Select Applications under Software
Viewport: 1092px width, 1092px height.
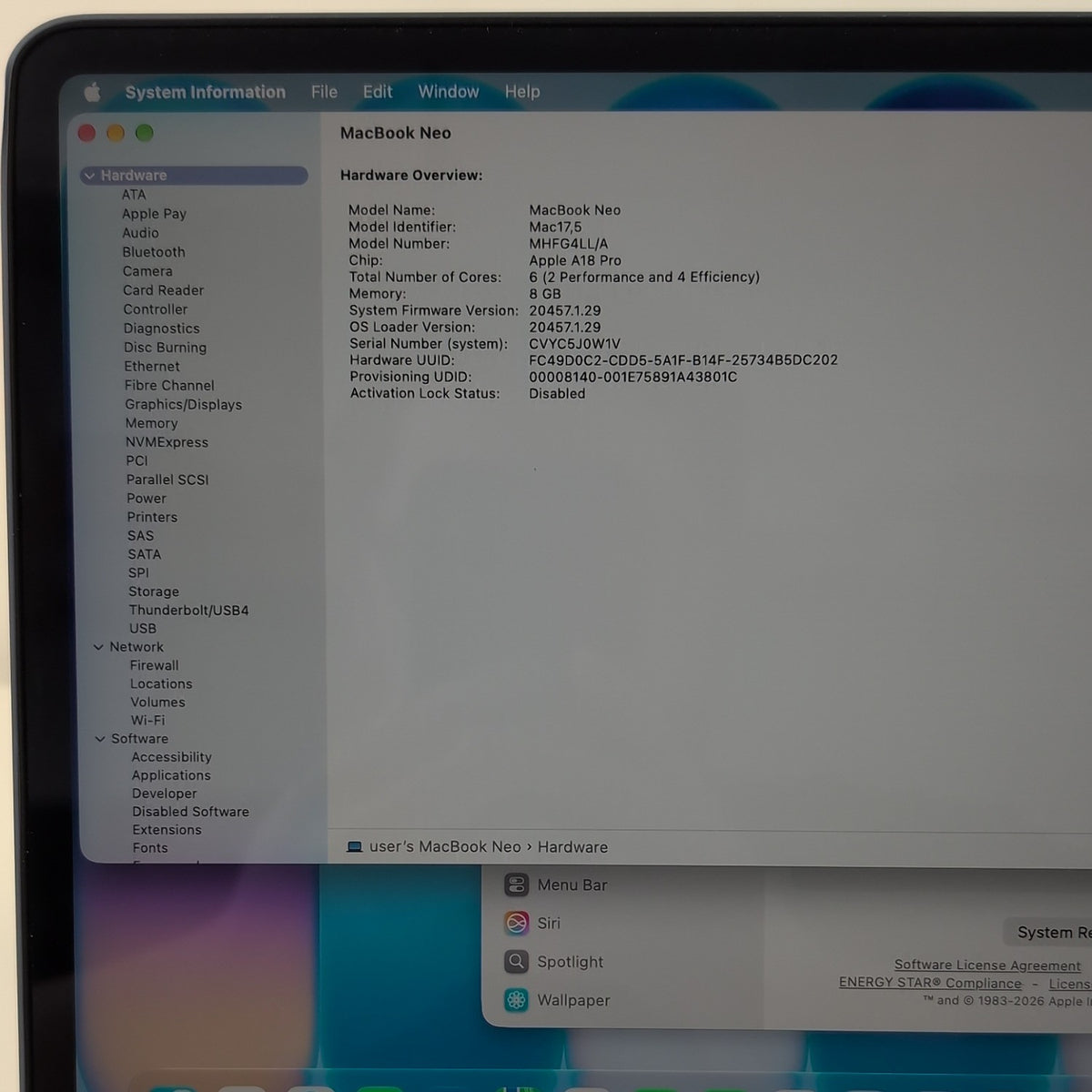pos(171,775)
